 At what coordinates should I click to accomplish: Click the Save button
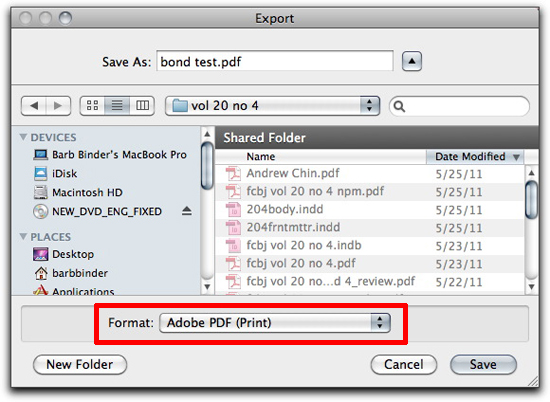pyautogui.click(x=483, y=364)
